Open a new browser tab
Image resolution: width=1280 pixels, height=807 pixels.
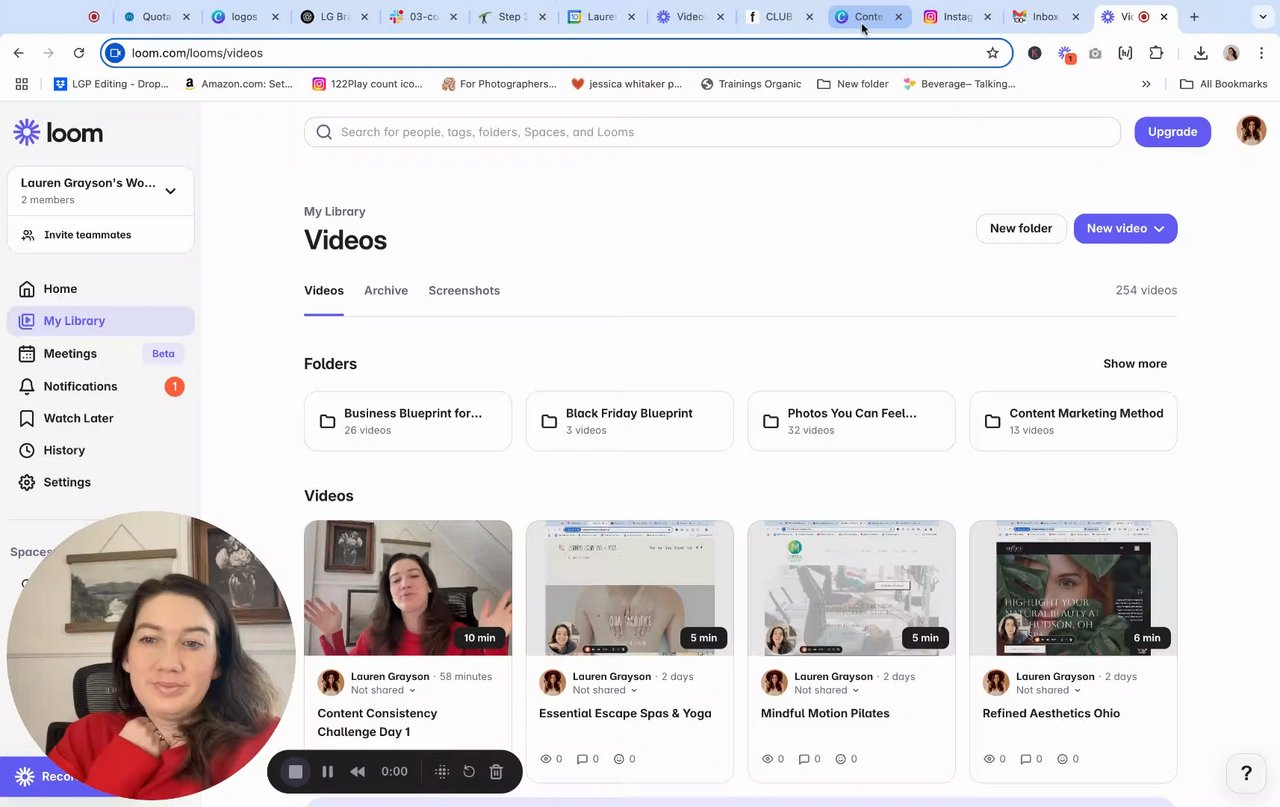tap(1194, 17)
